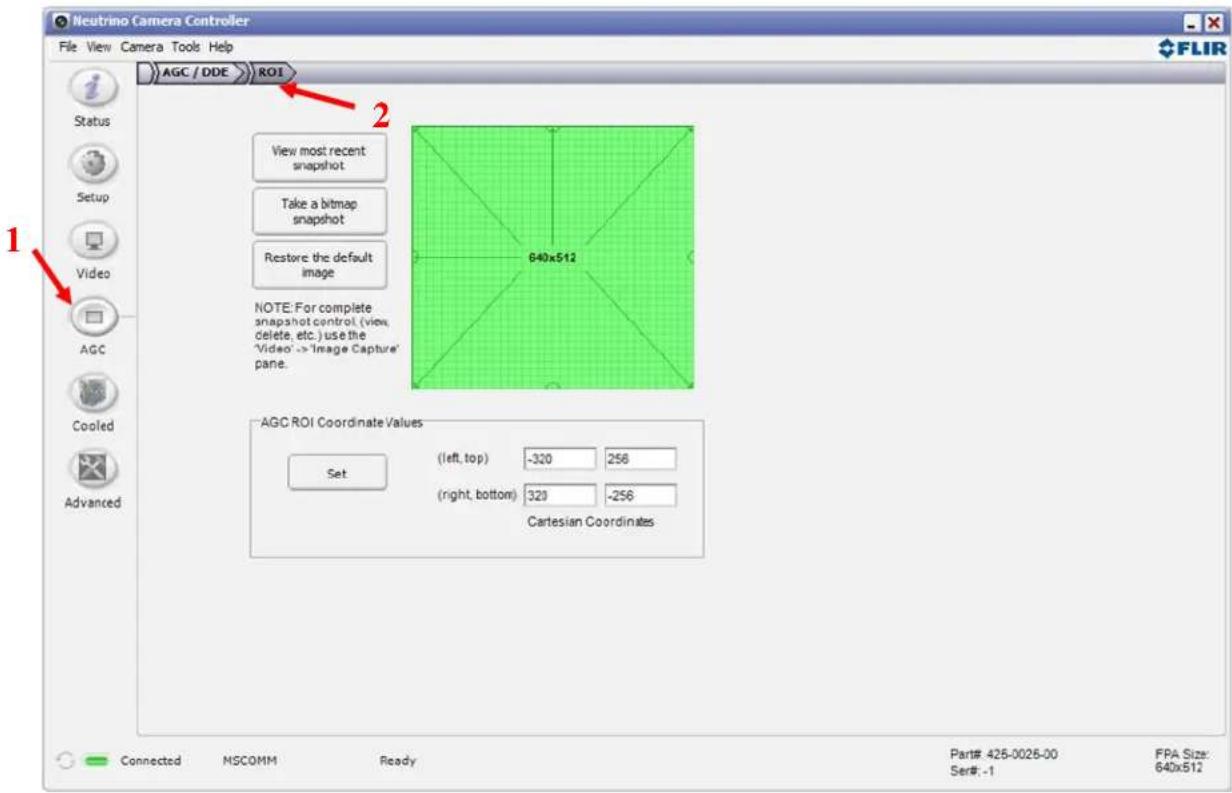Screen dimensions: 1232x793
Task: Click View most recent snapshot button
Action: (x=319, y=157)
